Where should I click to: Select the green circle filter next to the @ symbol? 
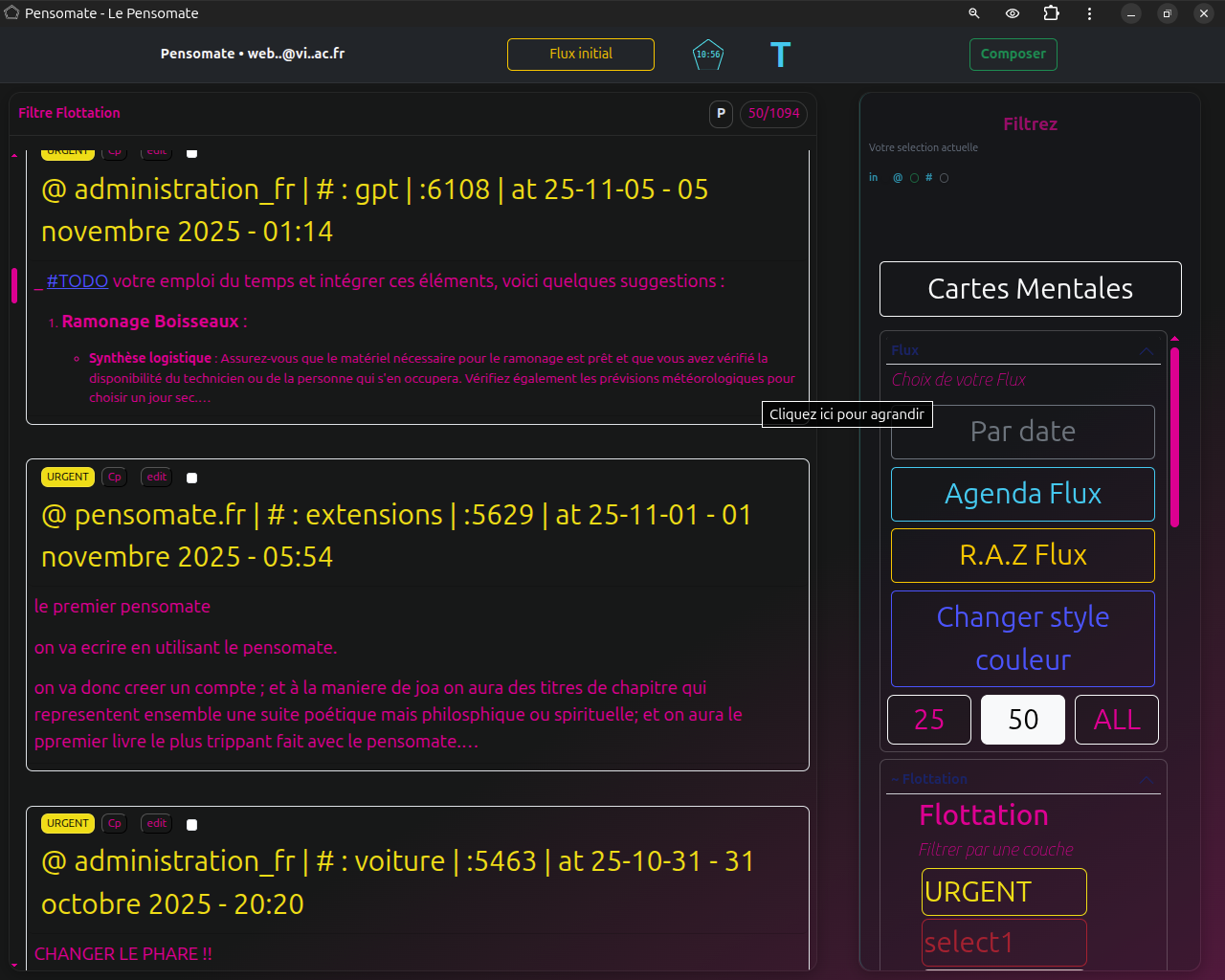click(x=914, y=177)
